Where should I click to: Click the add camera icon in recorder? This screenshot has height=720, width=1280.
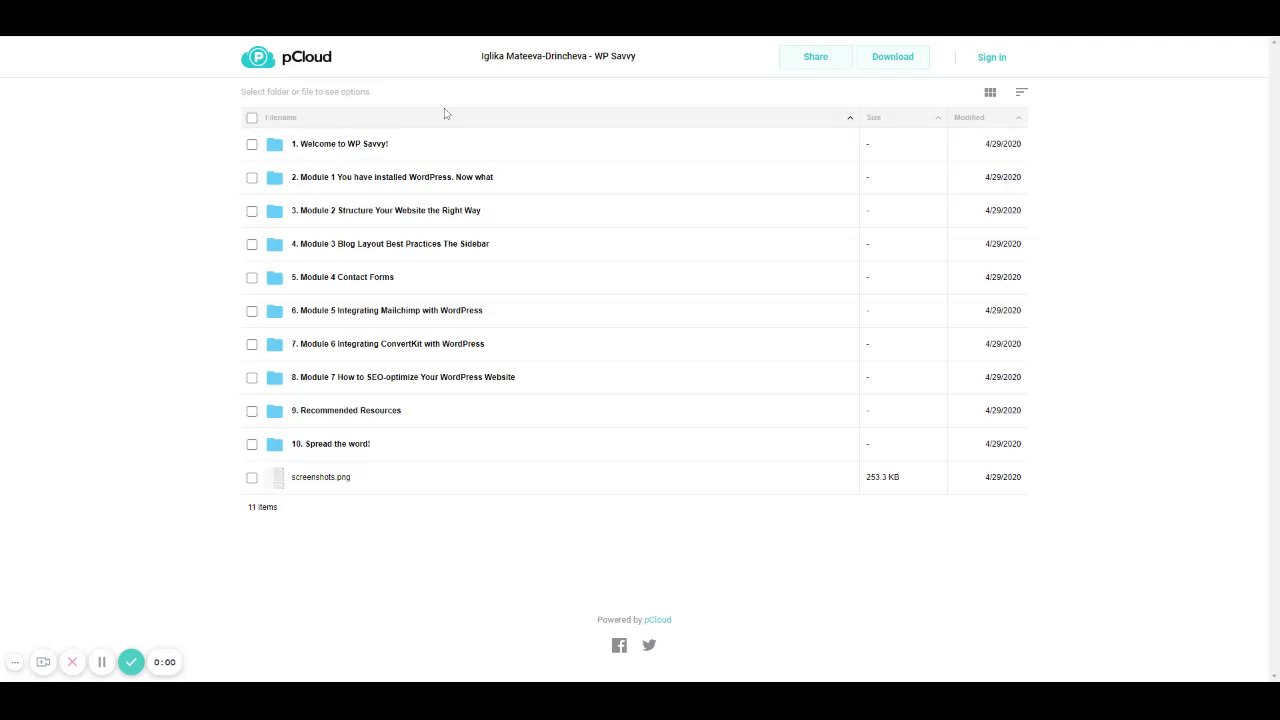(x=43, y=662)
